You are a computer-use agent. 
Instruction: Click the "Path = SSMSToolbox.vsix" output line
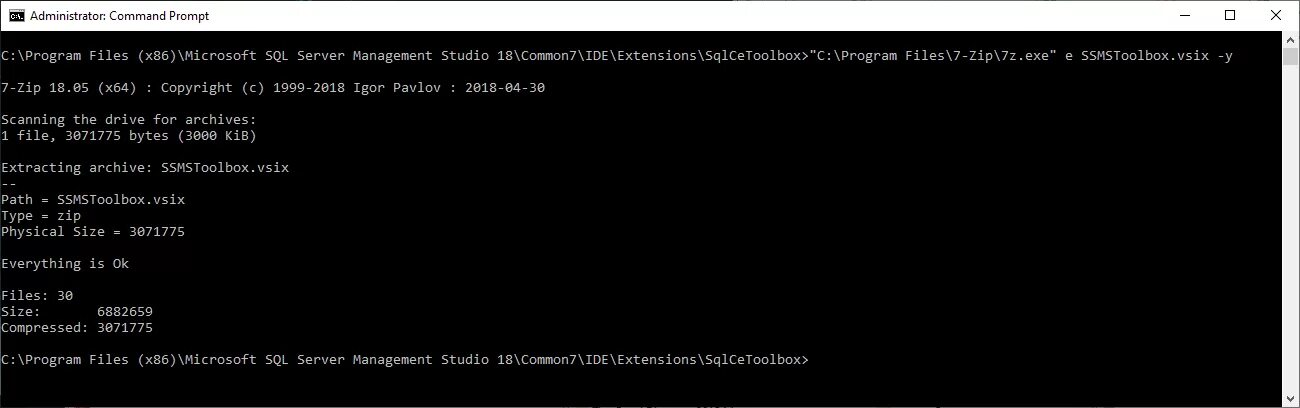93,200
